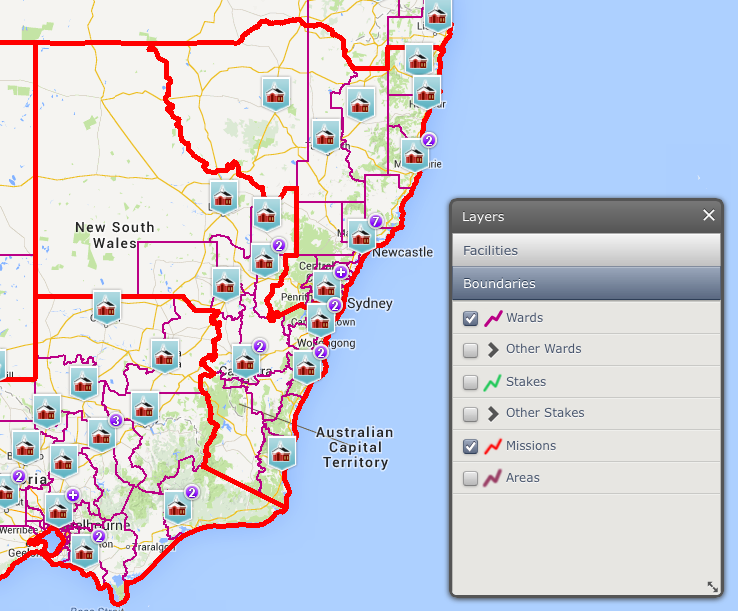Viewport: 738px width, 611px height.
Task: Toggle the Wards checkbox
Action: point(470,318)
